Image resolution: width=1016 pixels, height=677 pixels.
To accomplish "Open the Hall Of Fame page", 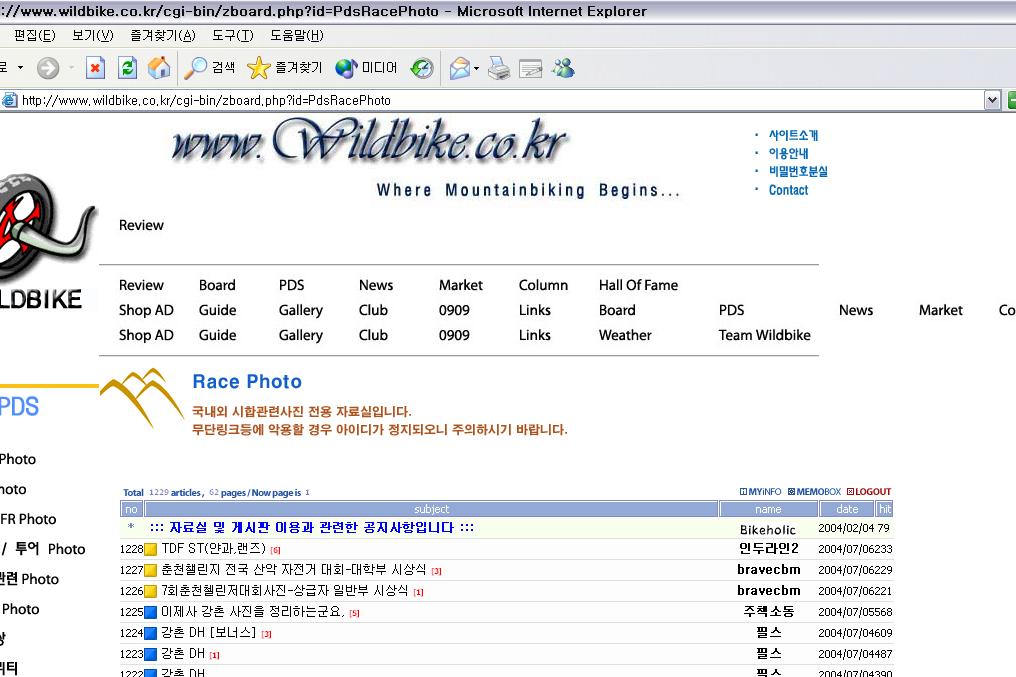I will [638, 285].
